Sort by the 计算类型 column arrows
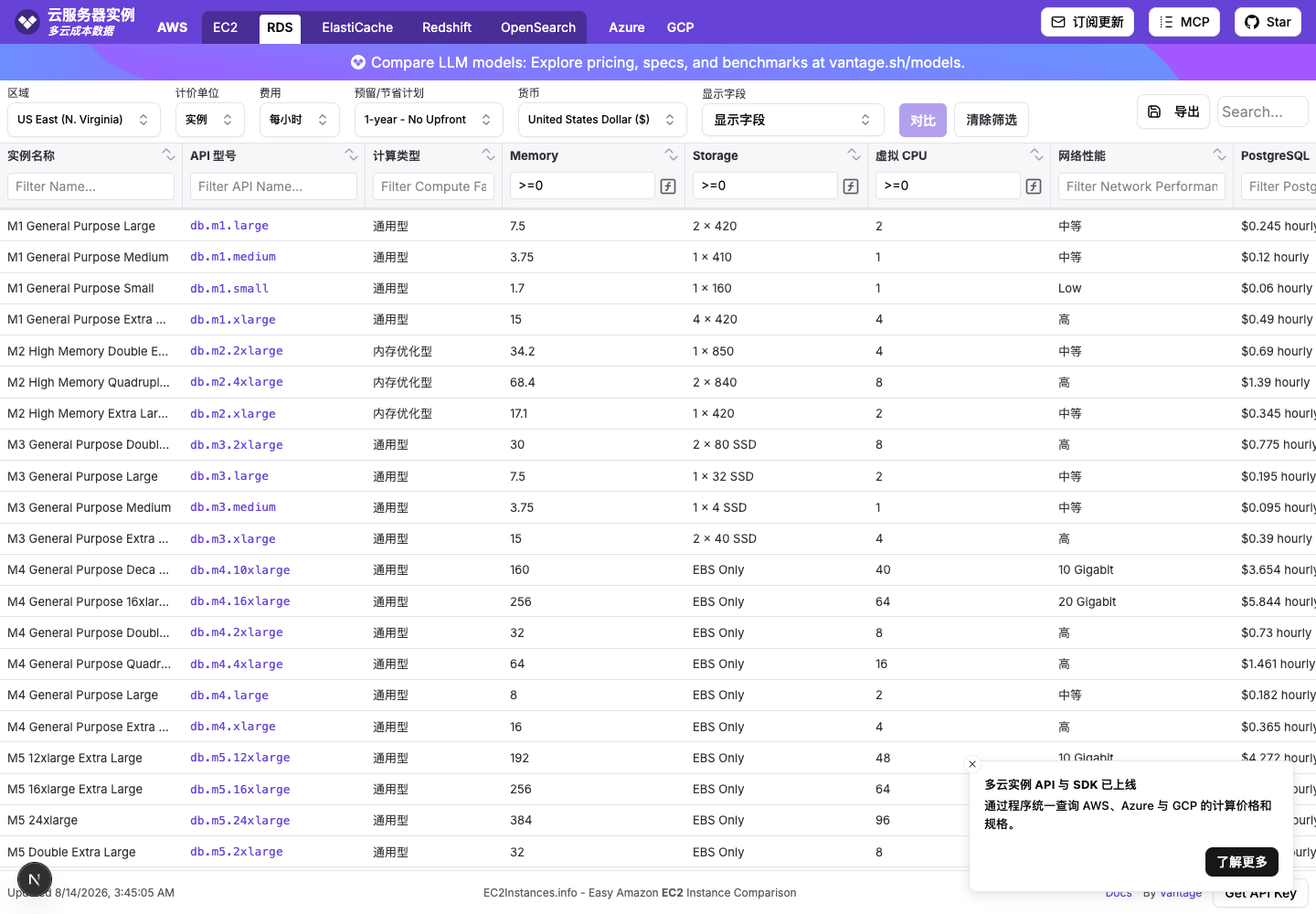Image resolution: width=1316 pixels, height=914 pixels. point(488,154)
